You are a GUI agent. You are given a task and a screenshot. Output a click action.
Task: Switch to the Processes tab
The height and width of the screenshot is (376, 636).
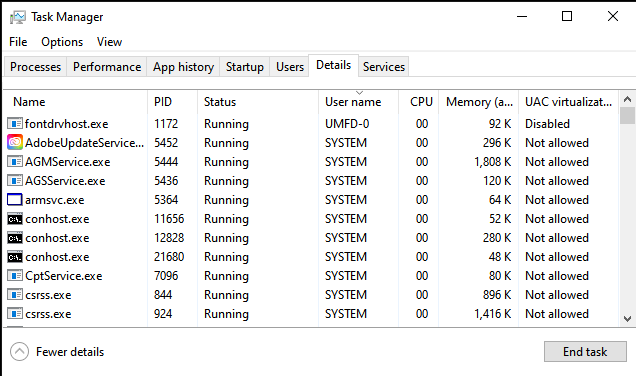pyautogui.click(x=35, y=67)
